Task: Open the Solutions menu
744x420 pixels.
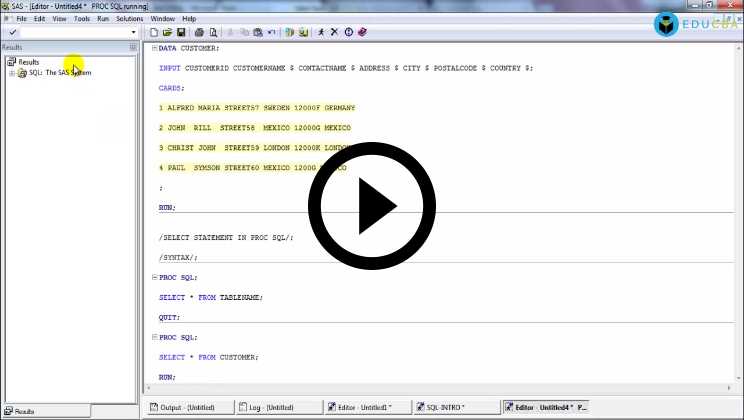Action: pos(129,18)
